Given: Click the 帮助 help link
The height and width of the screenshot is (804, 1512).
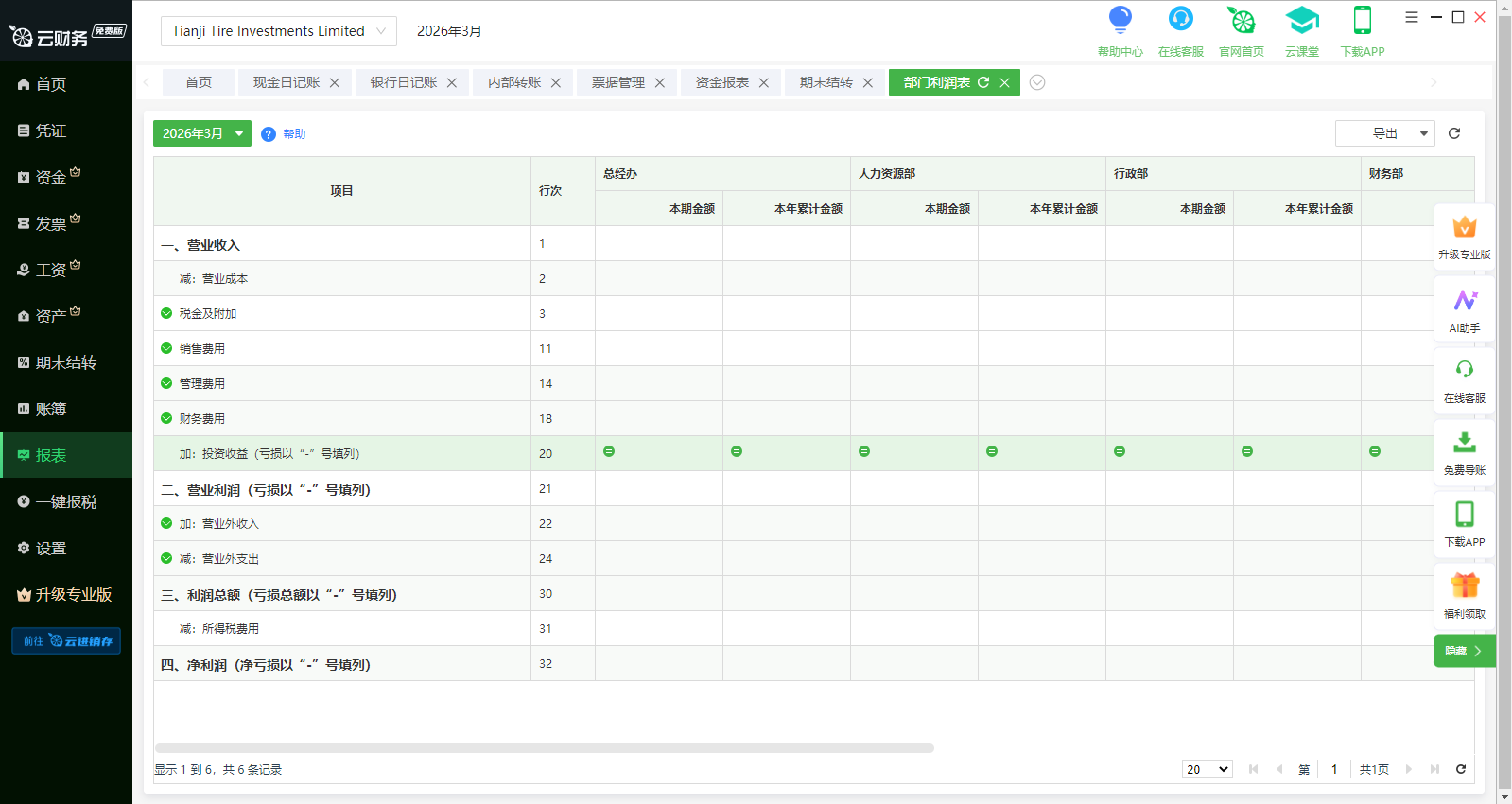Looking at the screenshot, I should (x=294, y=134).
